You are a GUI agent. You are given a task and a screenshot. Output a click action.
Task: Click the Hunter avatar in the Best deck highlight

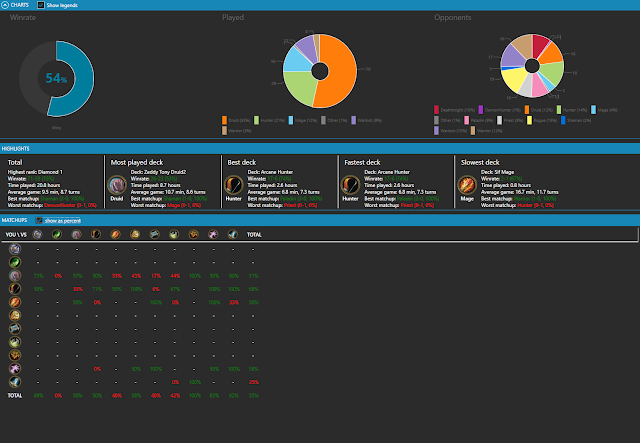(x=234, y=185)
